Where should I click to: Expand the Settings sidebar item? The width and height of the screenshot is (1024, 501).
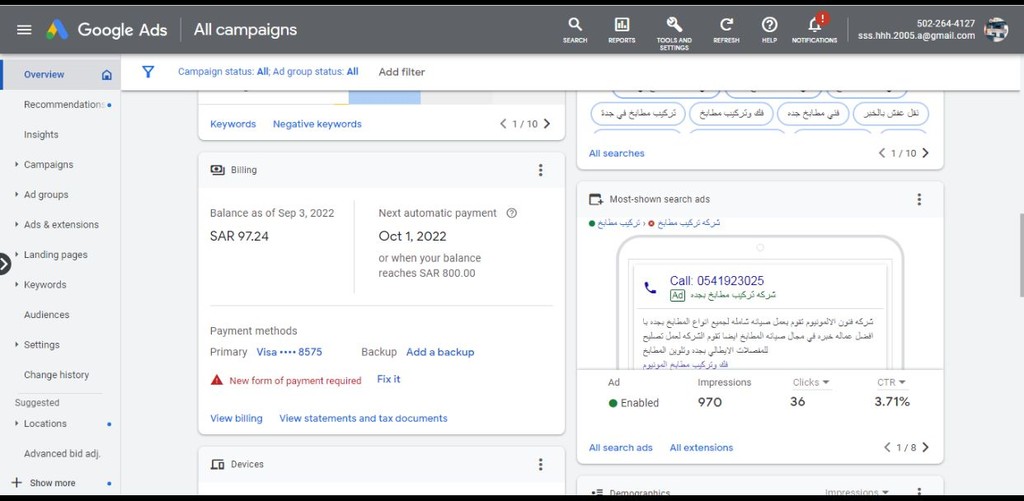(16, 345)
